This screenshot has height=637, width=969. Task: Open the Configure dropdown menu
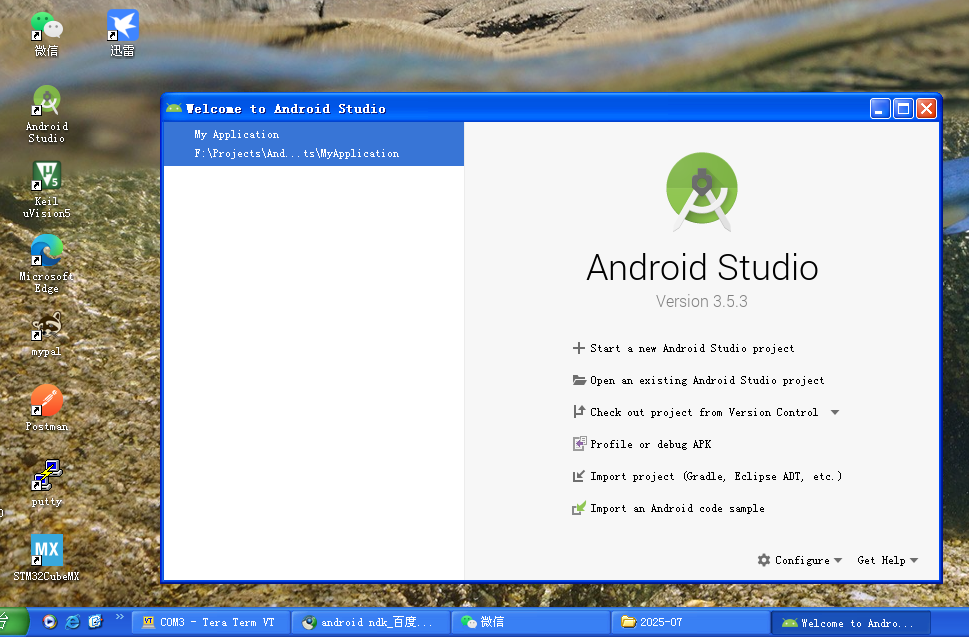pos(800,560)
